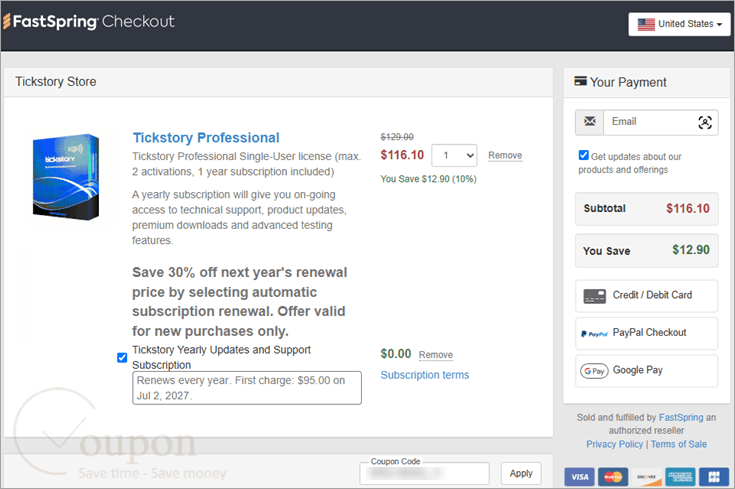Screen dimensions: 735x489
Task: Open the United States country dropdown
Action: click(x=679, y=24)
